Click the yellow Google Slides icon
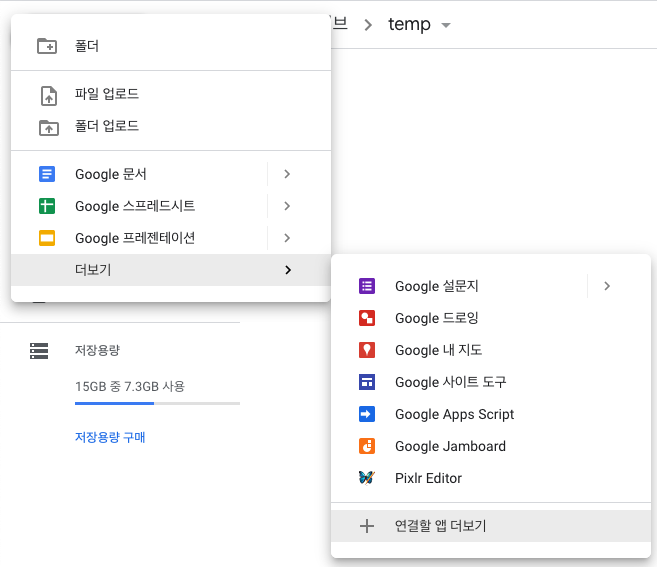Screen dimensions: 657x567 click(47, 238)
